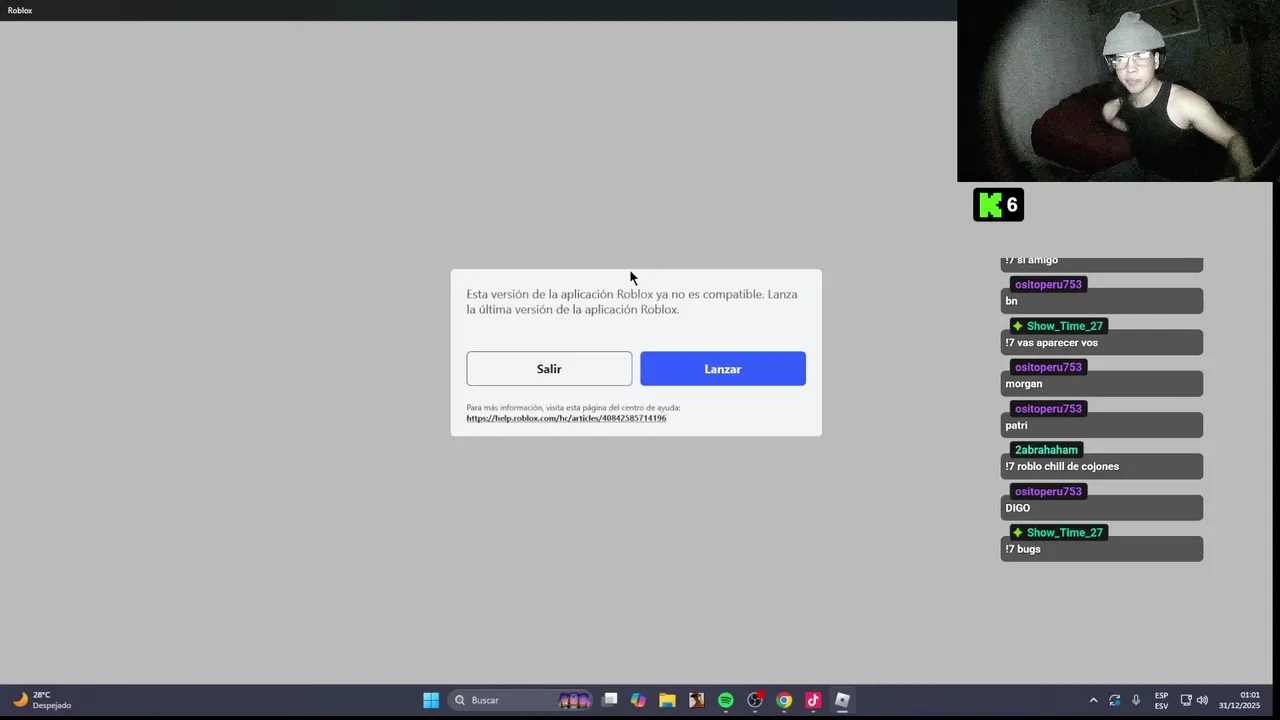Show hidden system tray icons
The height and width of the screenshot is (720, 1280).
click(1093, 700)
